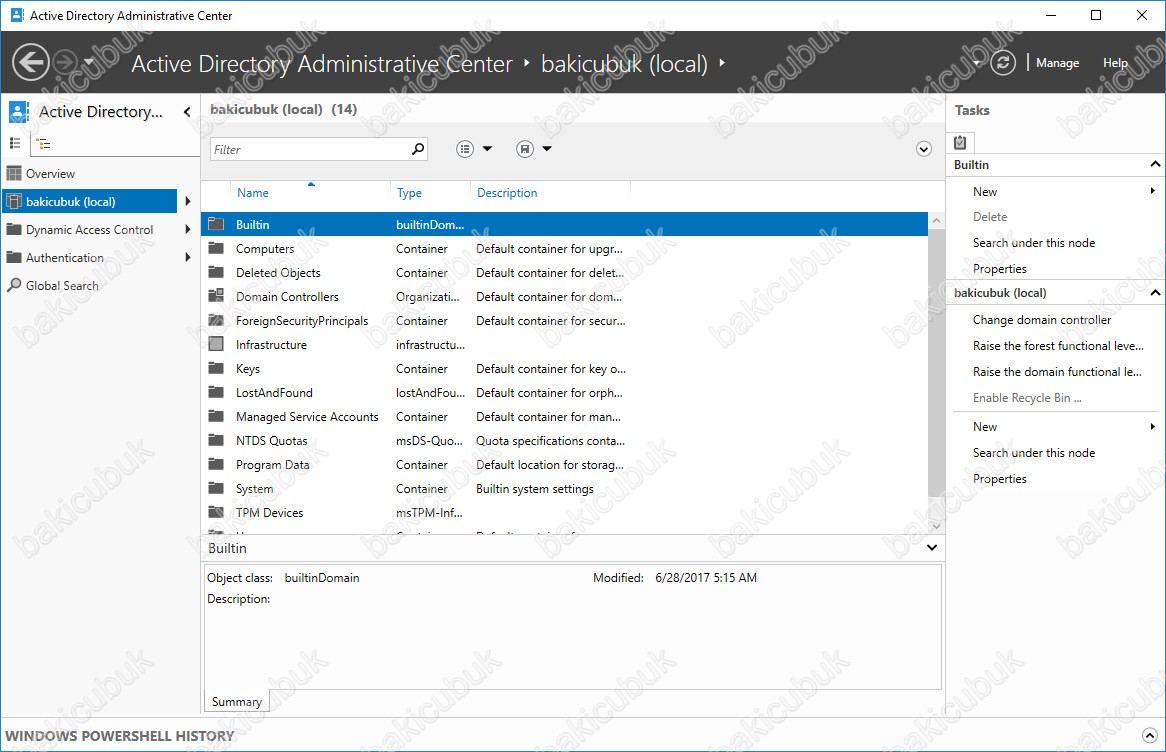Screen dimensions: 1166x752
Task: Refresh the view with the refresh icon
Action: [1002, 62]
